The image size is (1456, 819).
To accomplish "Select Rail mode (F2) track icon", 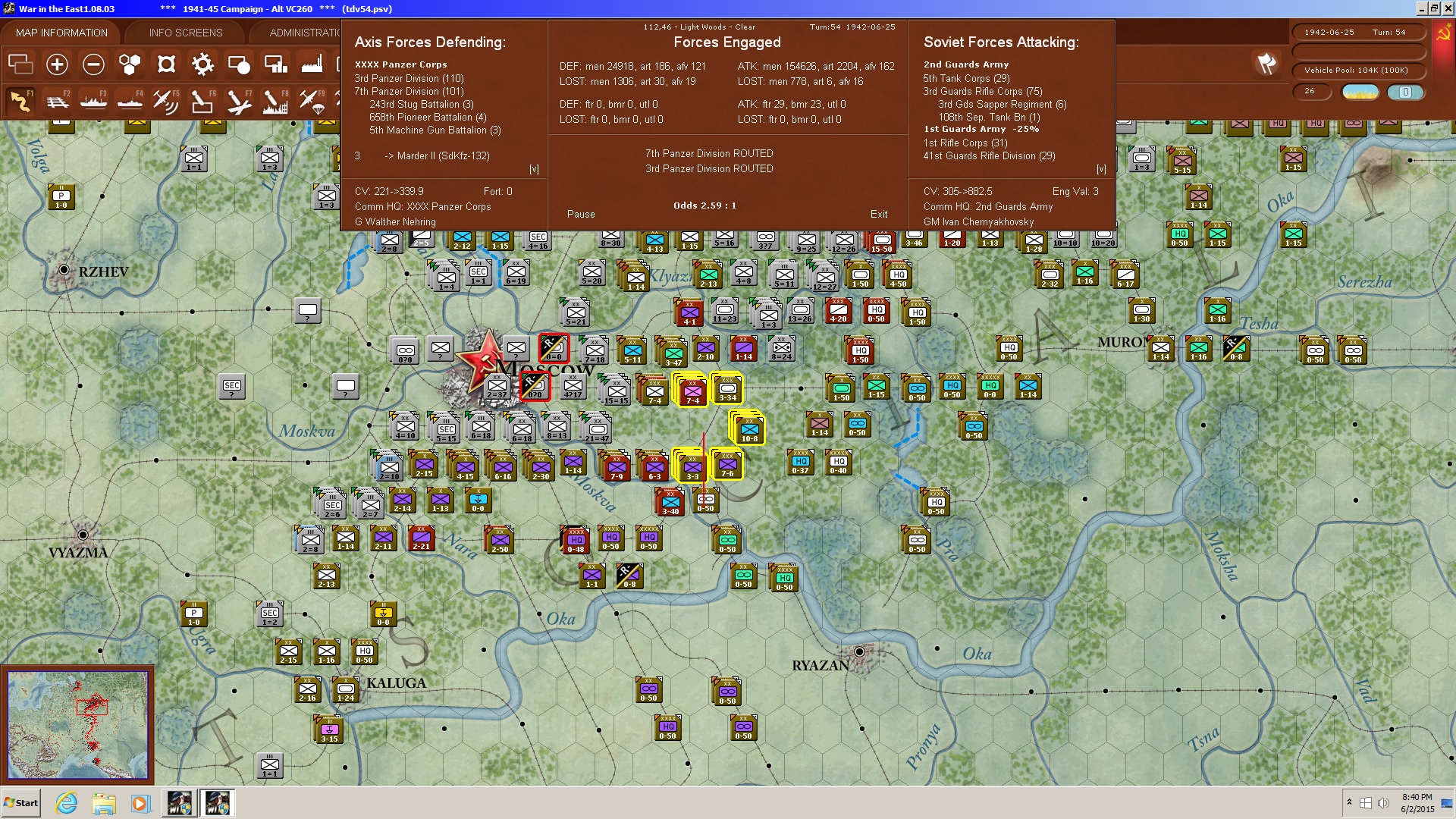I will [x=57, y=101].
